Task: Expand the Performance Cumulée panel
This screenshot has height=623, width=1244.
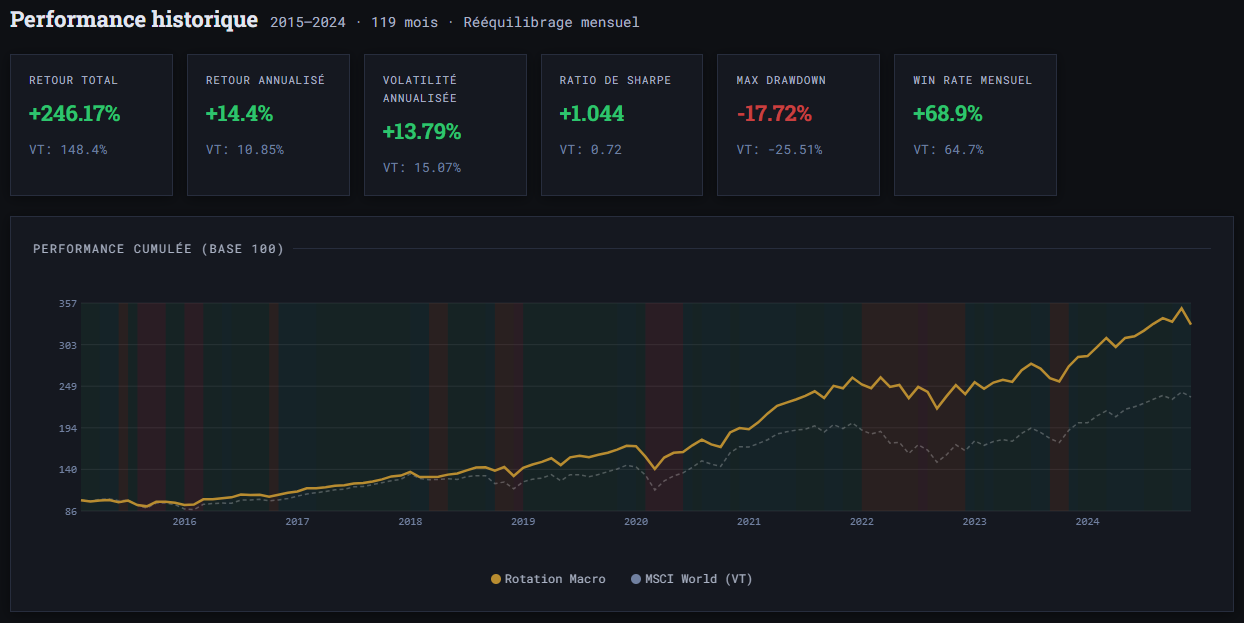Action: point(622,410)
